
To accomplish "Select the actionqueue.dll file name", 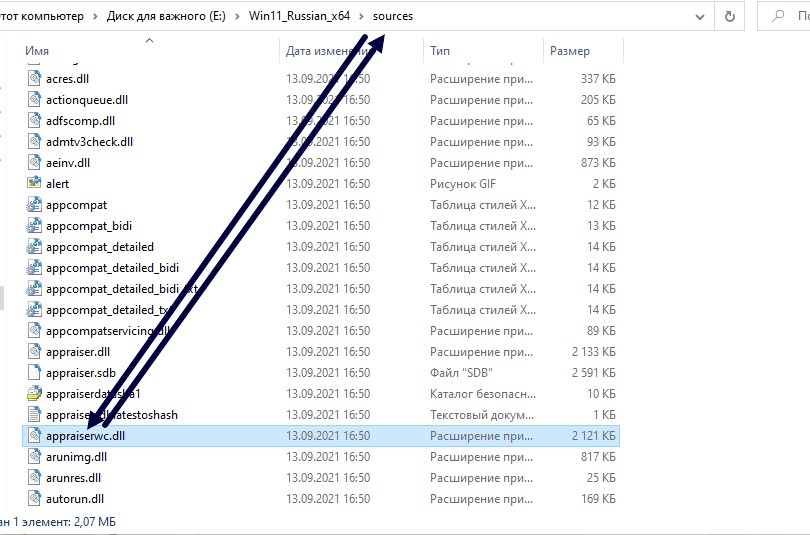I will [x=87, y=100].
